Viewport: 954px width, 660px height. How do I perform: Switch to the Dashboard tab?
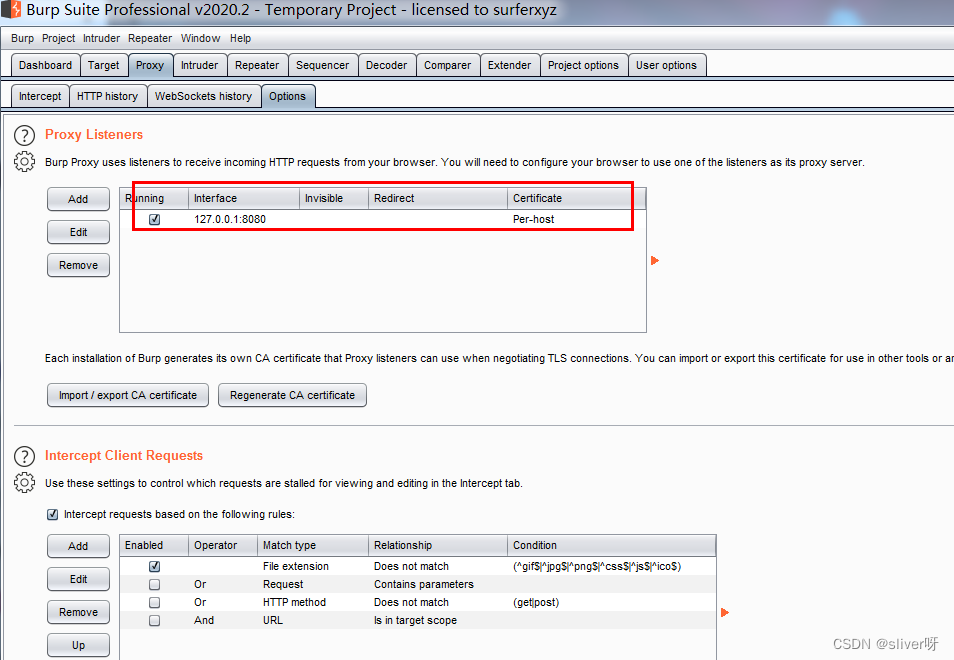click(x=46, y=65)
